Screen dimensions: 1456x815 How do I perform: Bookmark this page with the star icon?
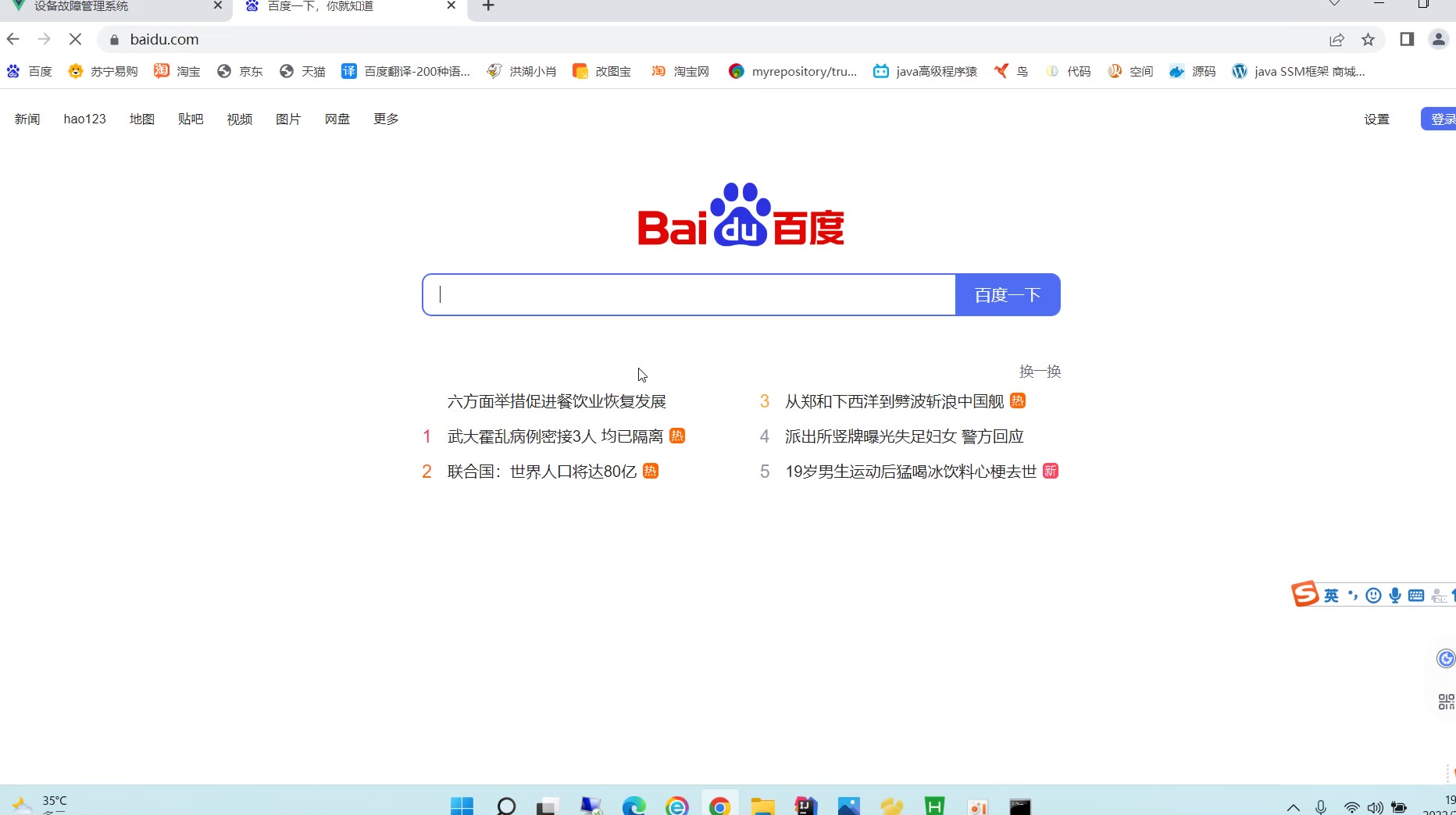click(1368, 40)
